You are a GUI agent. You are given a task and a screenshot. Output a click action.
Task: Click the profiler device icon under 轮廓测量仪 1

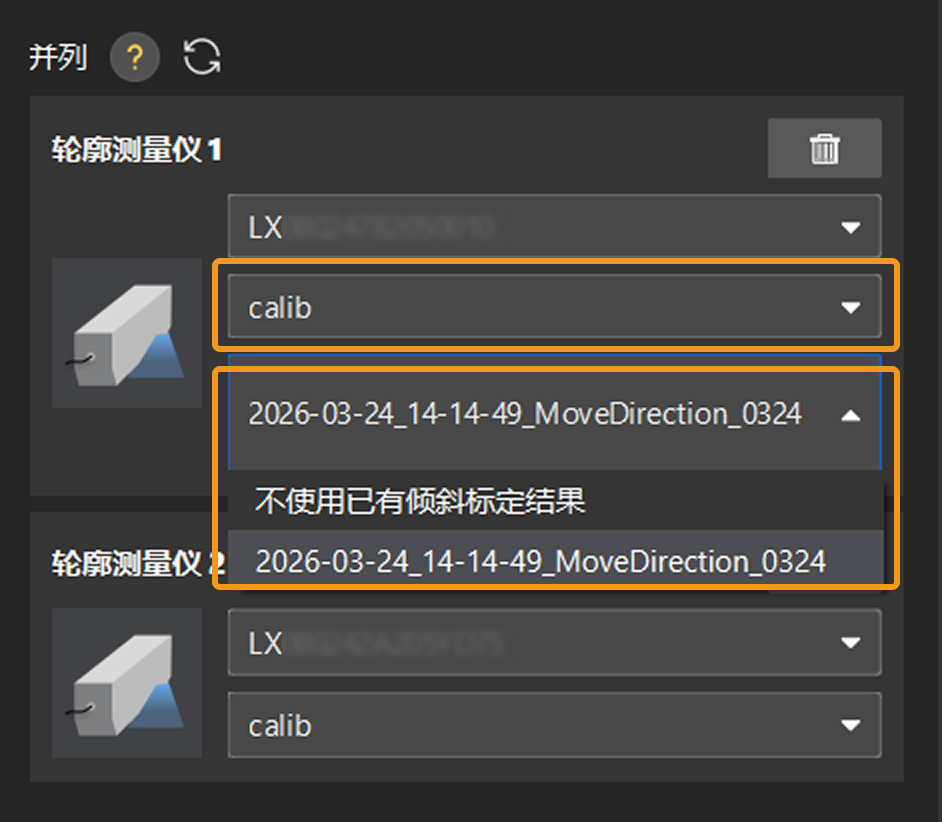(x=126, y=333)
